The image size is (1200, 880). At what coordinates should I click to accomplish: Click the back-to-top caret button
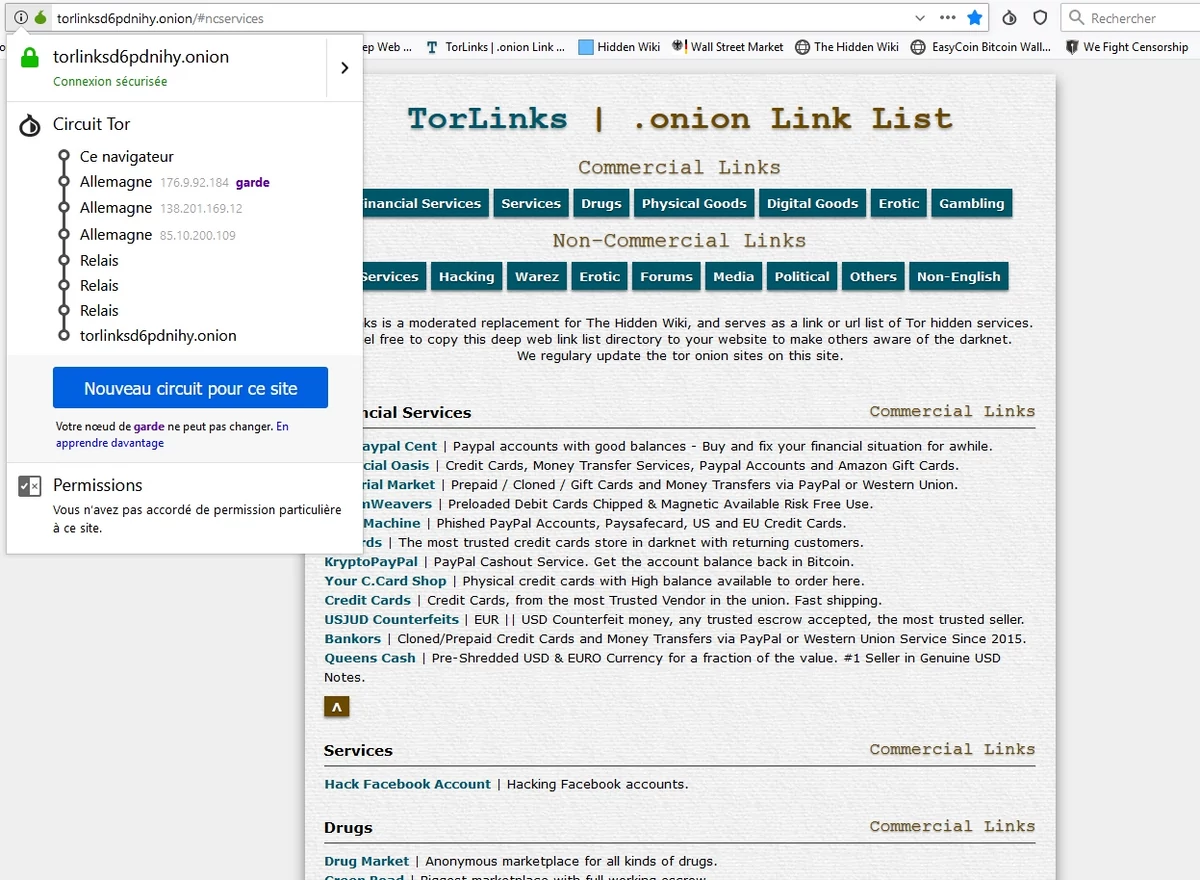[337, 707]
